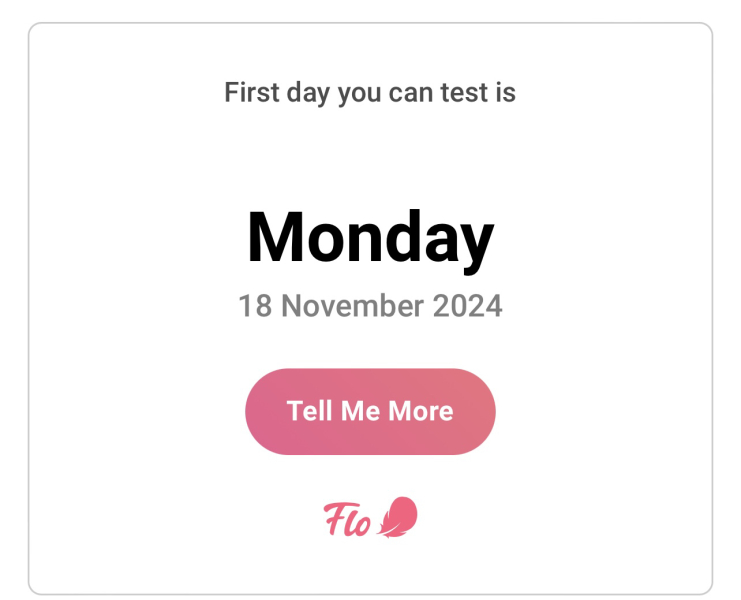Click the letter F in the Flo logo

tap(334, 518)
